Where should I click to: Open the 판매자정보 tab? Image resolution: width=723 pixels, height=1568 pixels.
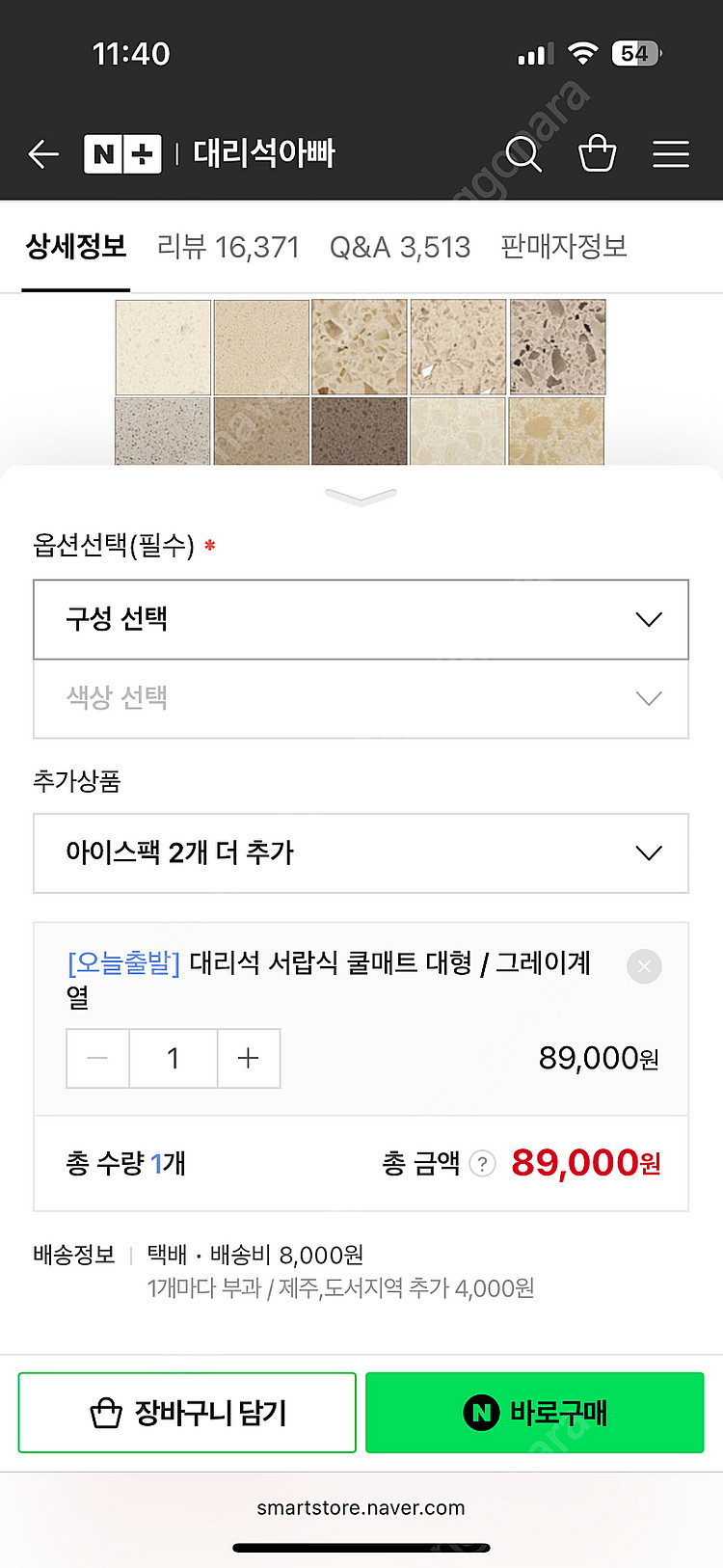click(564, 248)
